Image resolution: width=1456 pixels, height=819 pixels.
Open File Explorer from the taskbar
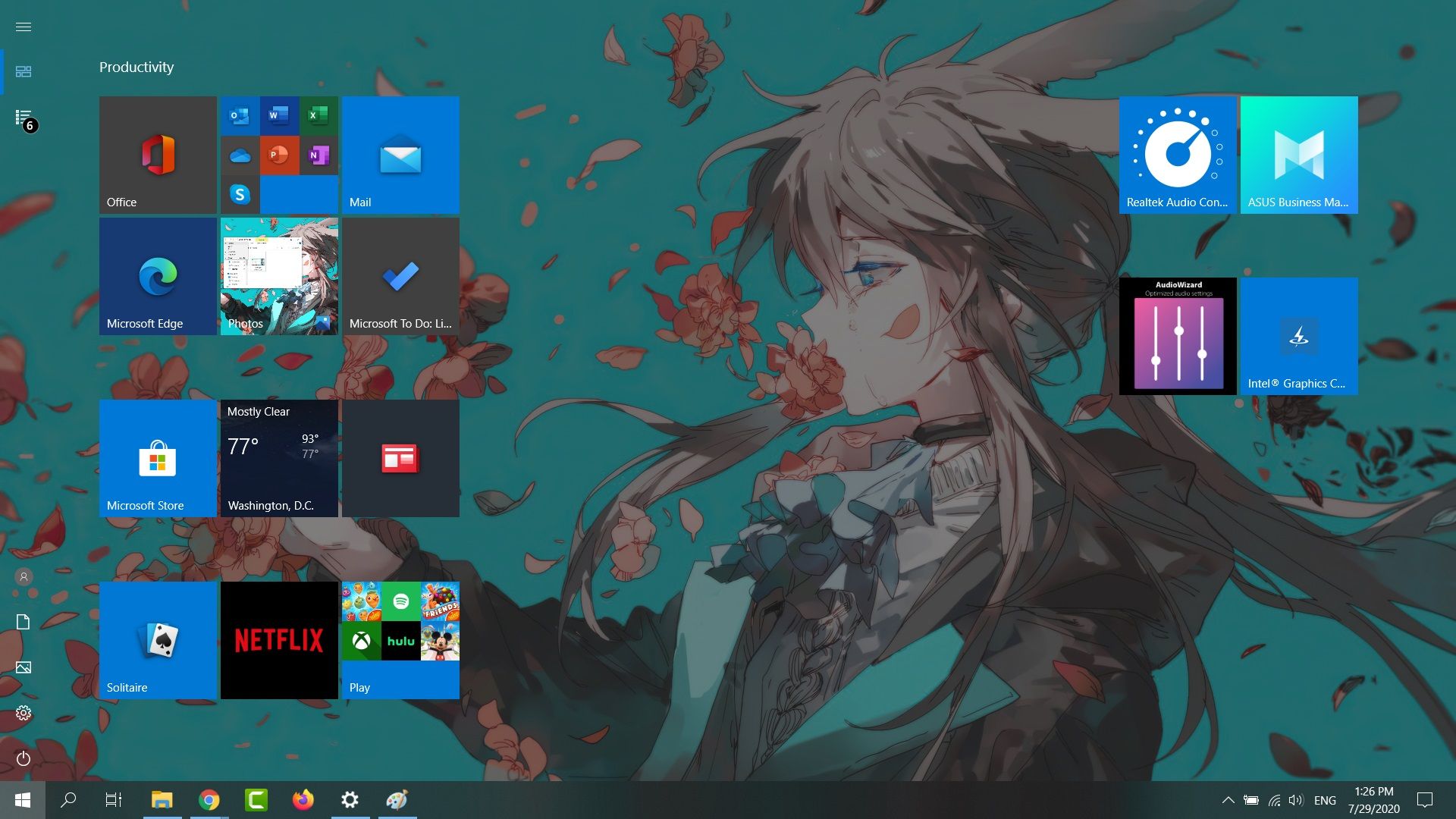point(162,800)
